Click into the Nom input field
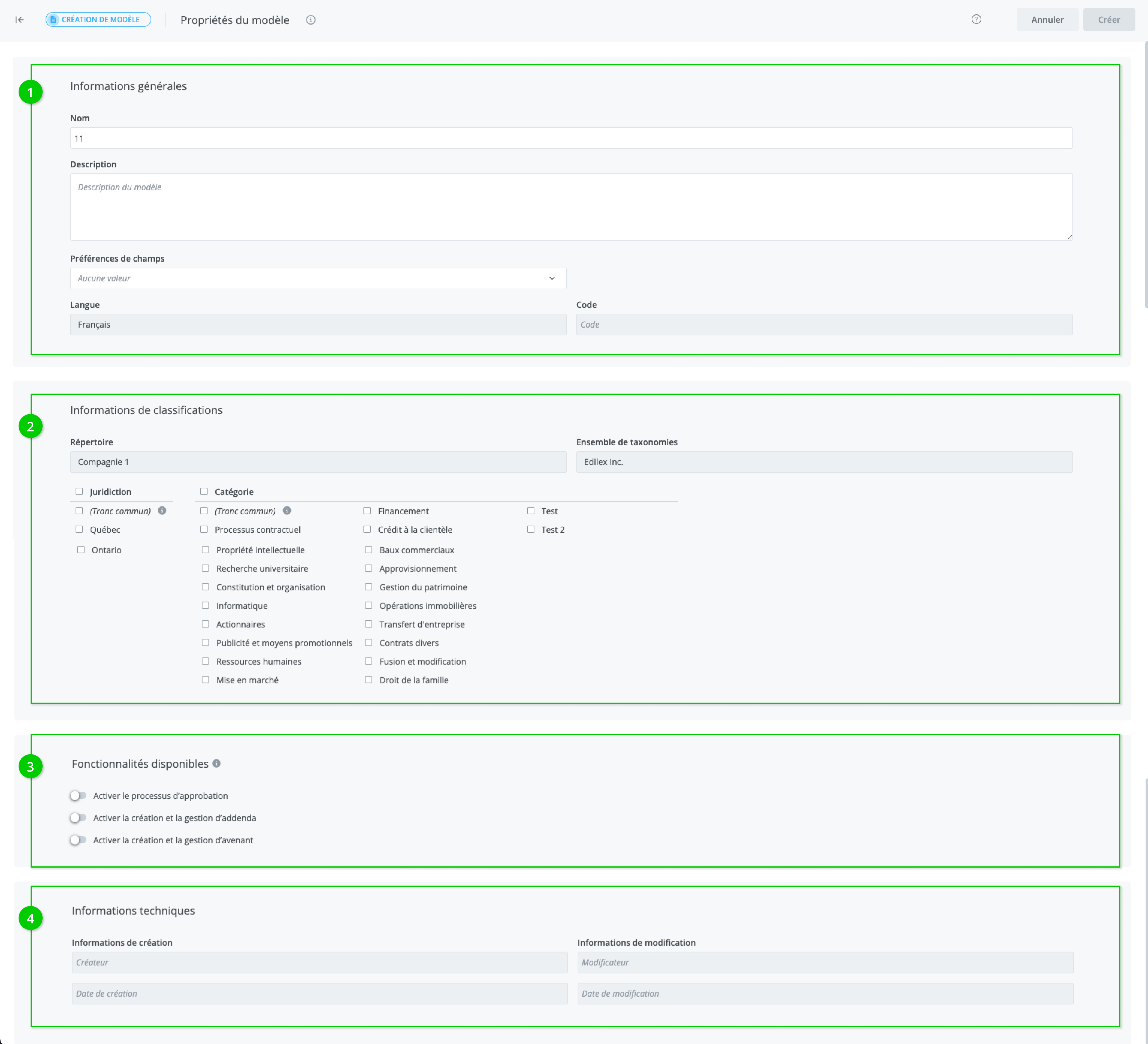This screenshot has width=1148, height=1044. (571, 138)
